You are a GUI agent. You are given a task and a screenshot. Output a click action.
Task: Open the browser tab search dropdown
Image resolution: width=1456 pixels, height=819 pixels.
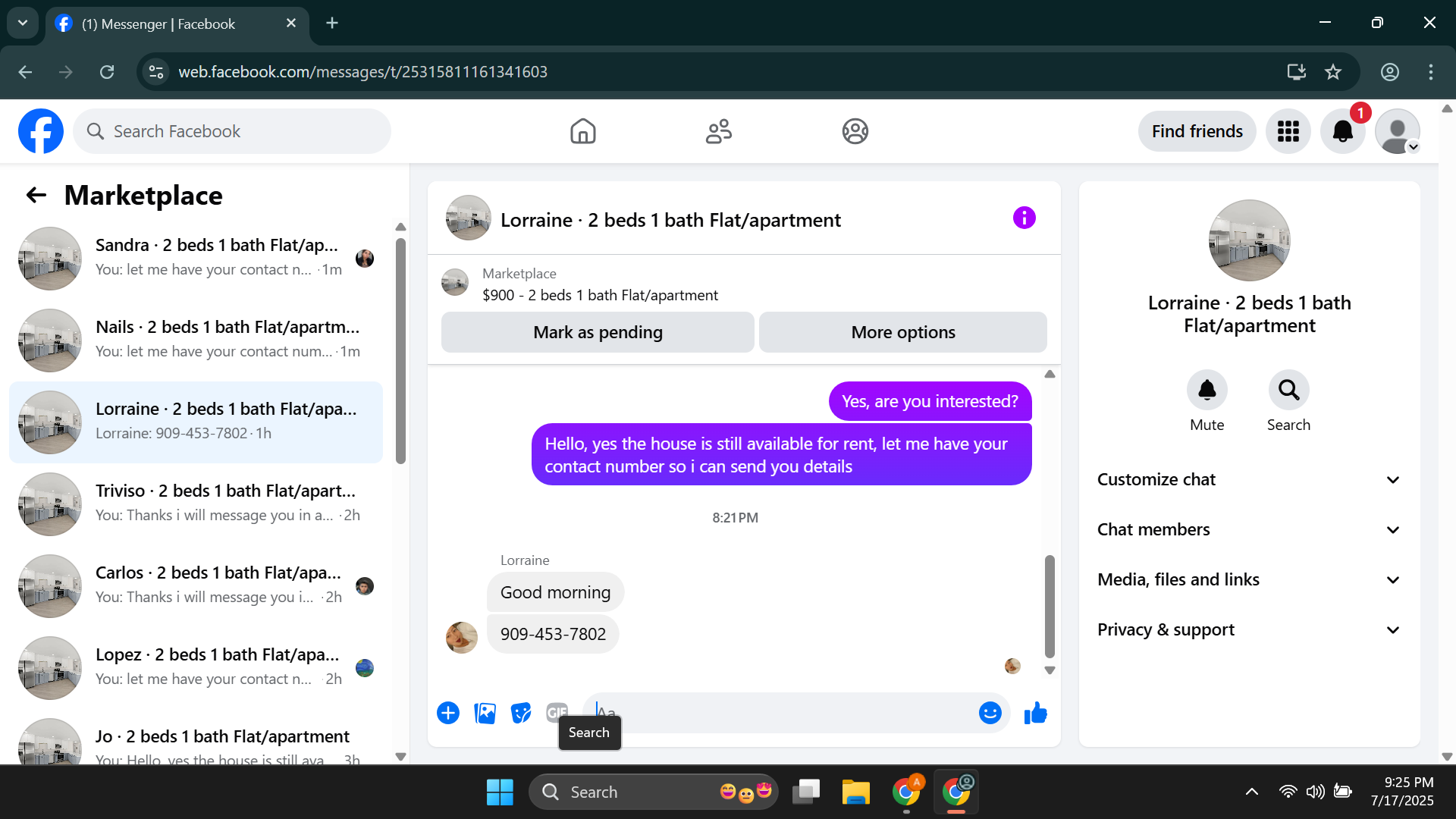23,23
